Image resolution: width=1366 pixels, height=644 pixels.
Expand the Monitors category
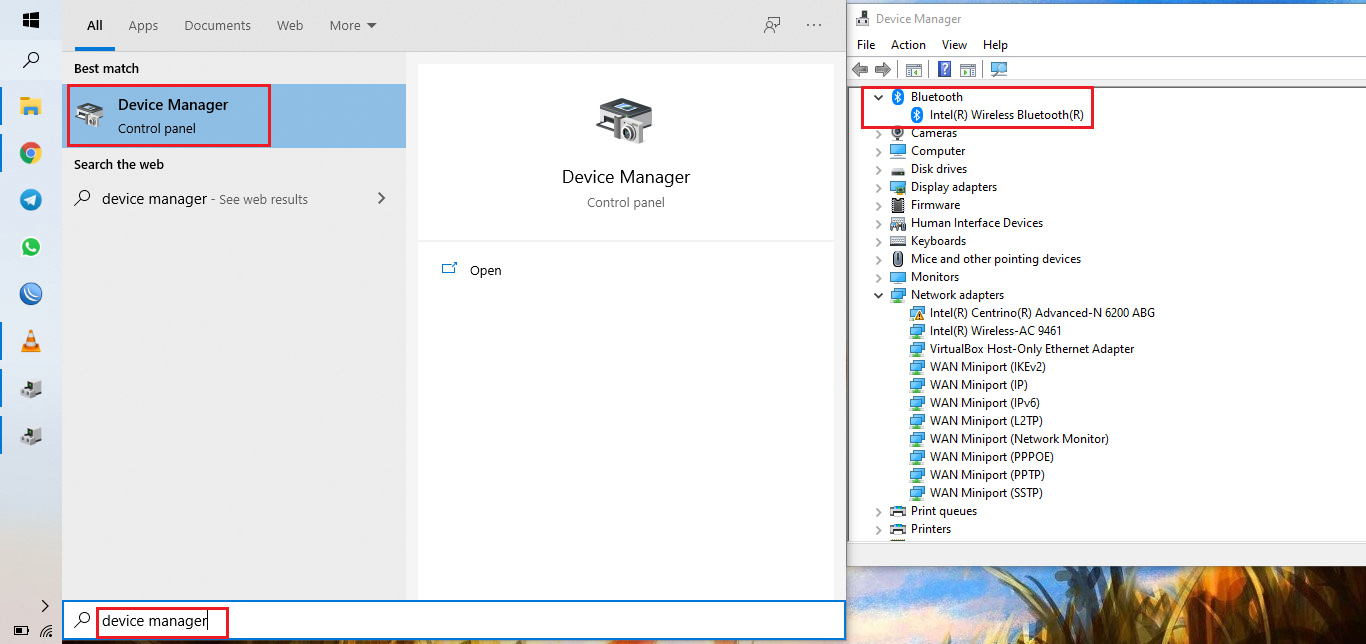tap(878, 277)
